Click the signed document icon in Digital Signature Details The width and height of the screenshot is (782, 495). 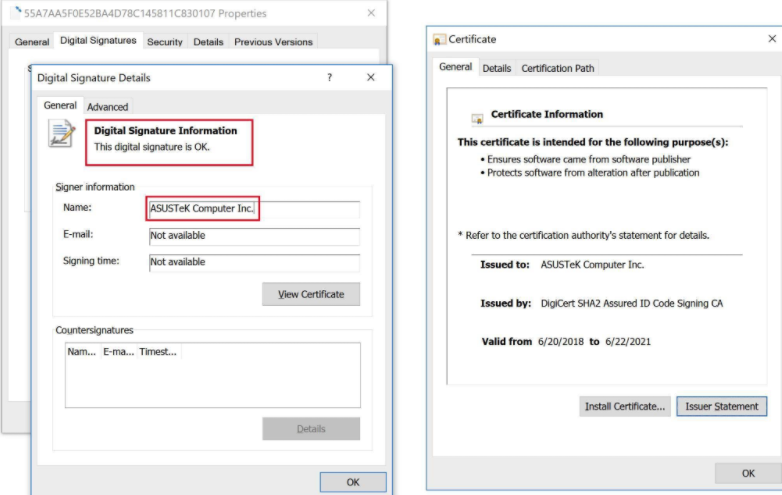62,134
